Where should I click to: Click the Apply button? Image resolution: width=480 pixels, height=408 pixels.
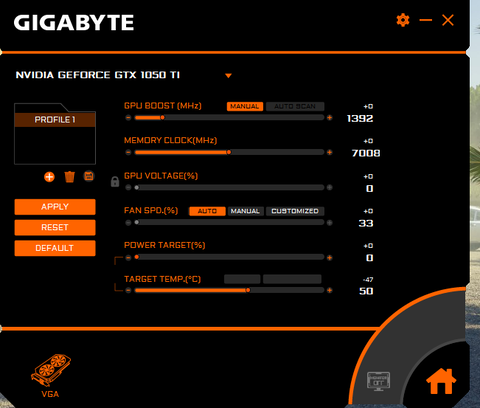pyautogui.click(x=55, y=207)
